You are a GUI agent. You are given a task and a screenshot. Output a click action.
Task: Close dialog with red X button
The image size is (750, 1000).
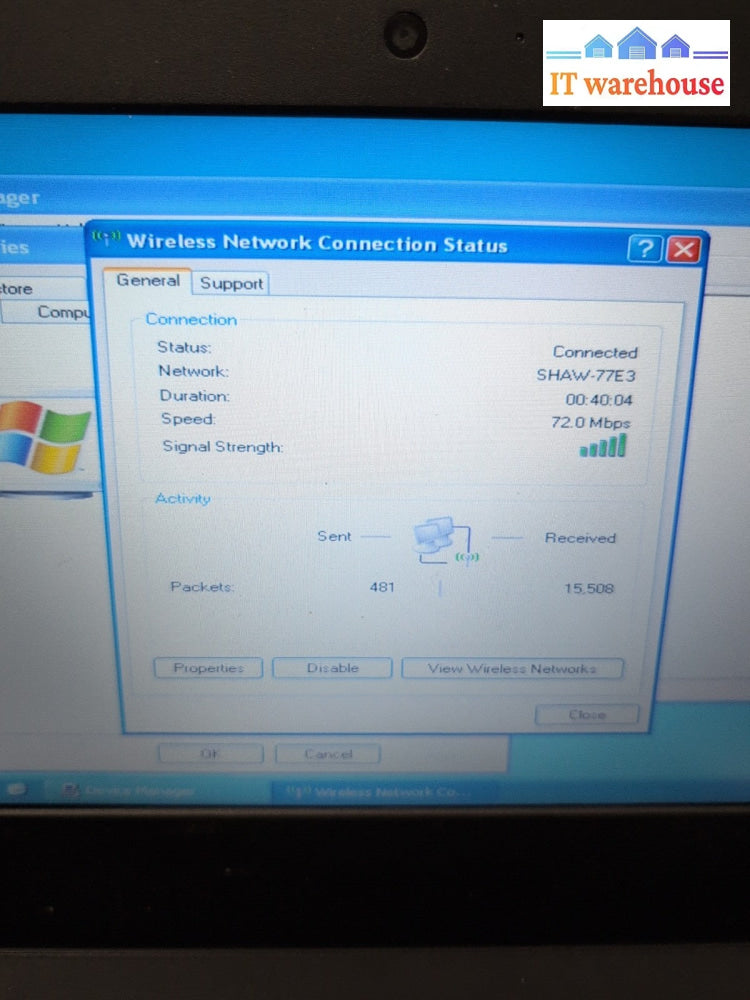pos(683,249)
